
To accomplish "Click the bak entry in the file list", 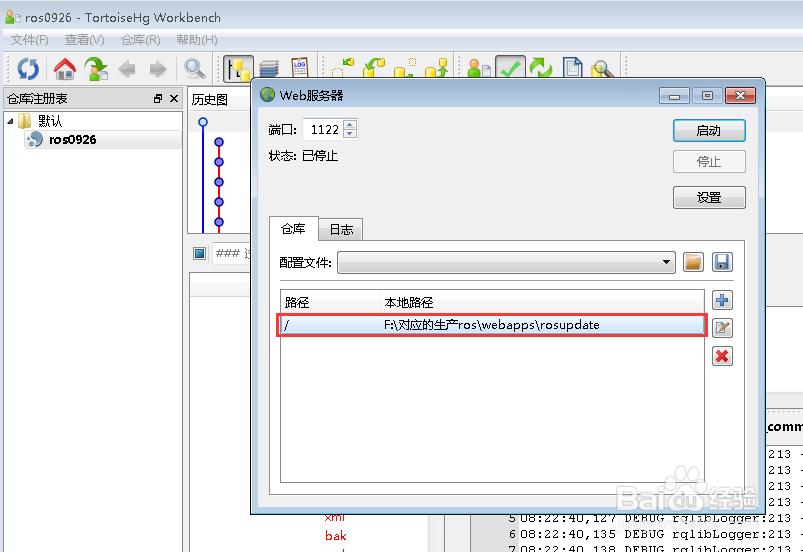I will click(335, 536).
